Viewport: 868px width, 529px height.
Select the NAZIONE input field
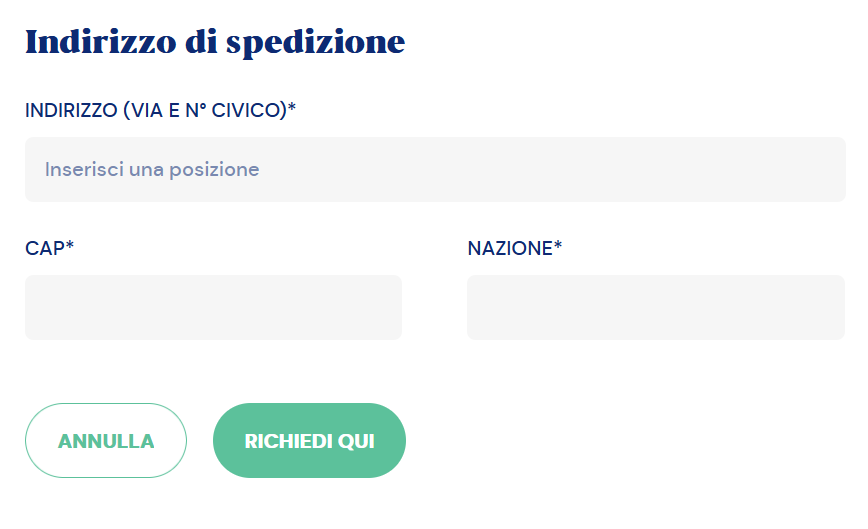tap(655, 307)
